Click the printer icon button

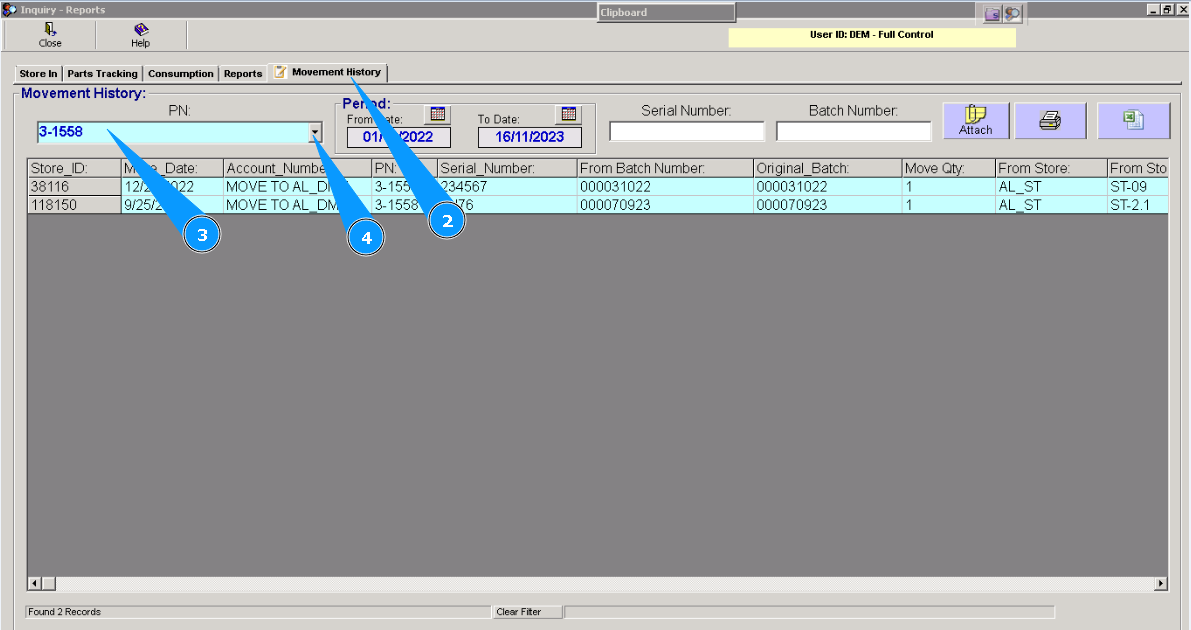[1050, 120]
